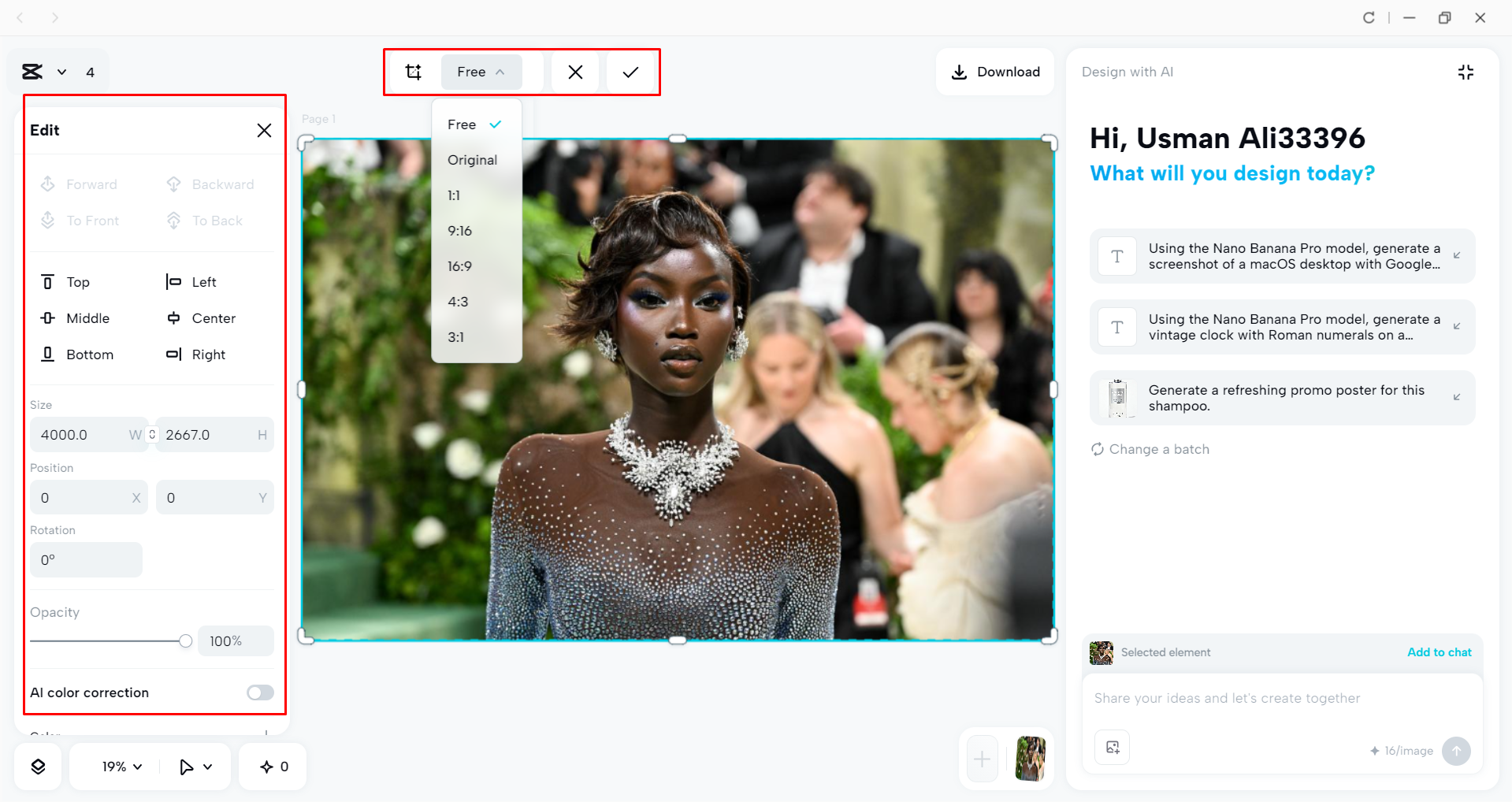Select the 9:16 crop ratio

477,231
